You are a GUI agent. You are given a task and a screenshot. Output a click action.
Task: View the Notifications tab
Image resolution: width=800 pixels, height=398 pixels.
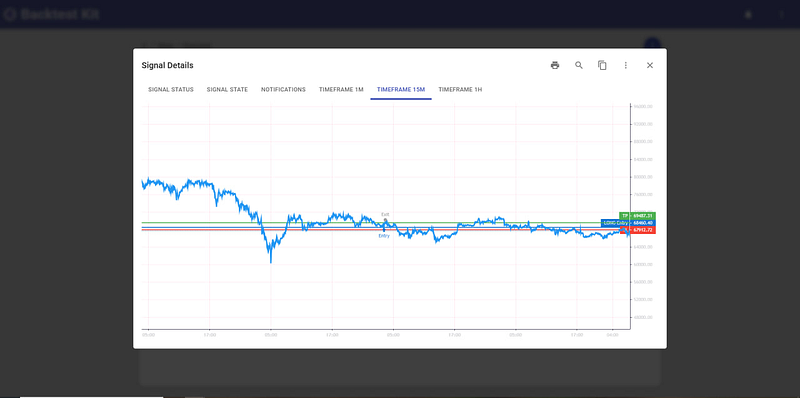283,89
